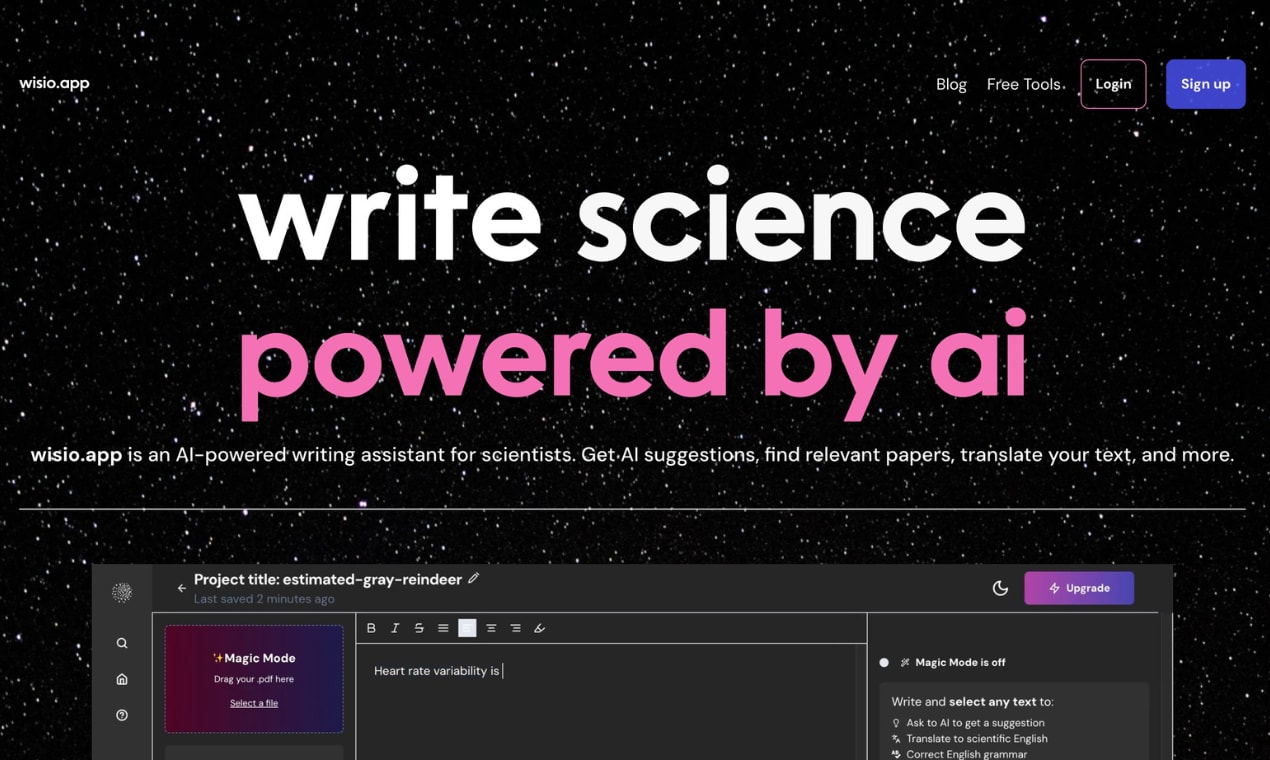Click 'Last saved 2 minutes ago' text
The height and width of the screenshot is (760, 1270).
pyautogui.click(x=264, y=599)
